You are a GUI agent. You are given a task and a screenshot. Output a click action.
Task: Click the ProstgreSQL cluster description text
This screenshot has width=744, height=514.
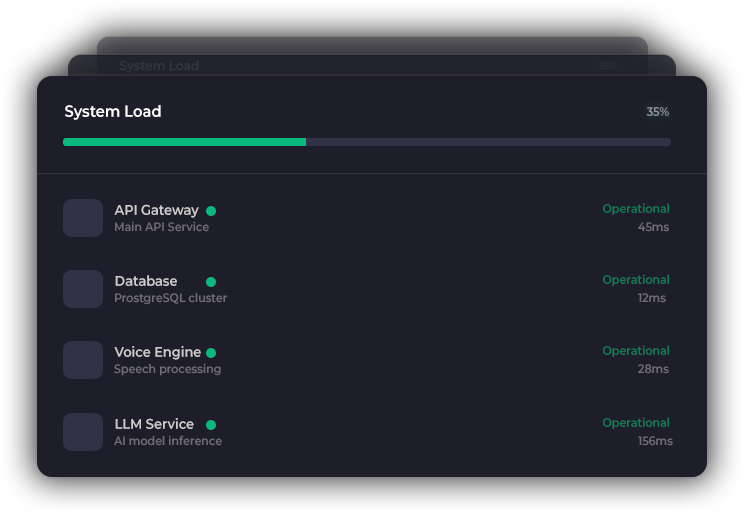pyautogui.click(x=170, y=298)
